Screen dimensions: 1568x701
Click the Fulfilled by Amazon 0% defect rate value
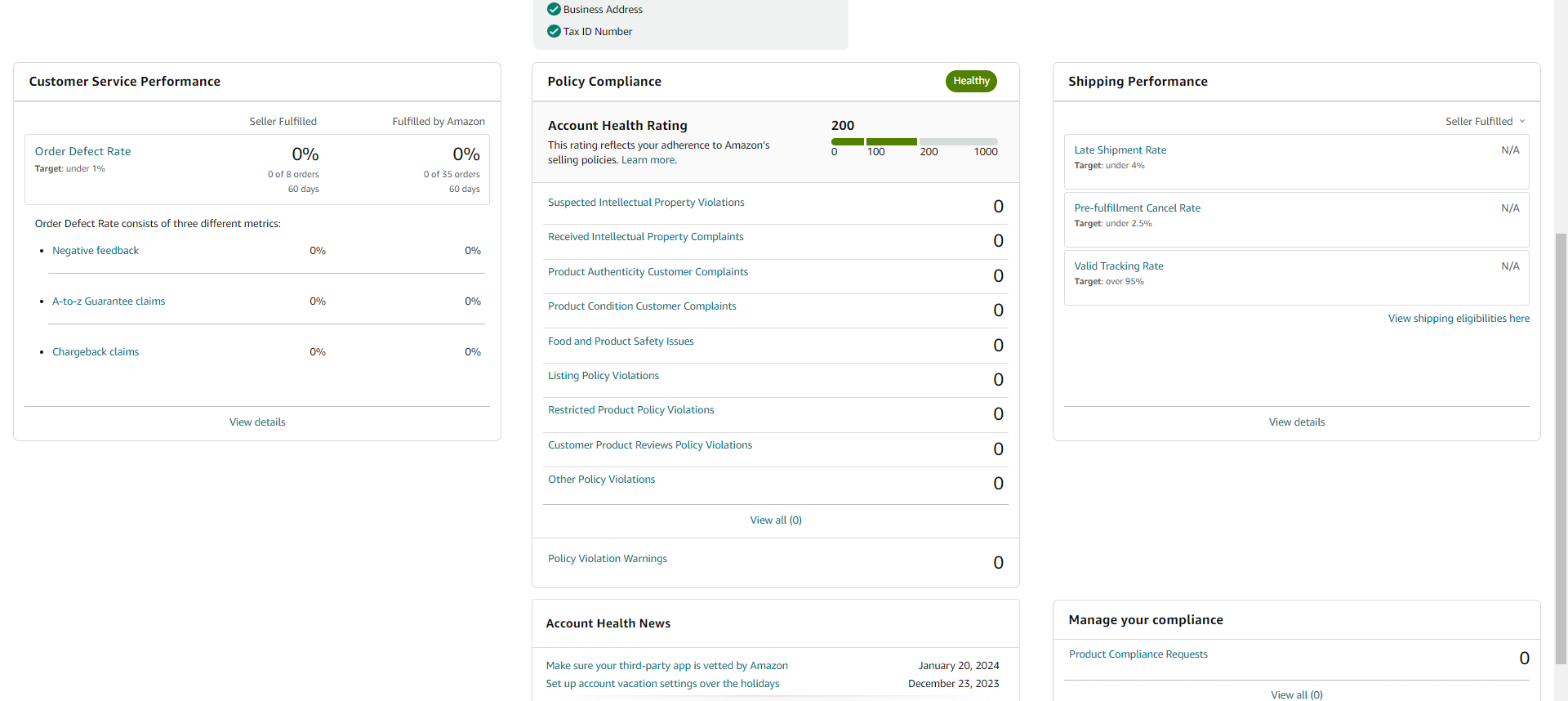(466, 154)
